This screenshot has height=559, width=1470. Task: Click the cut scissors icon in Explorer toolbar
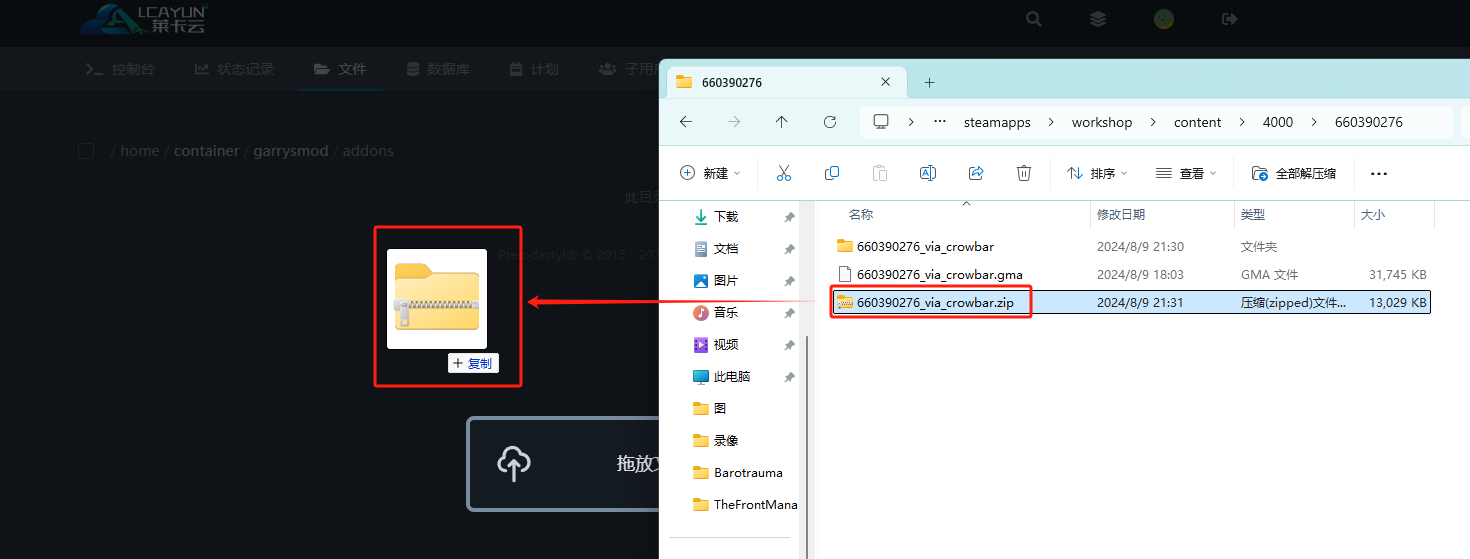tap(783, 173)
